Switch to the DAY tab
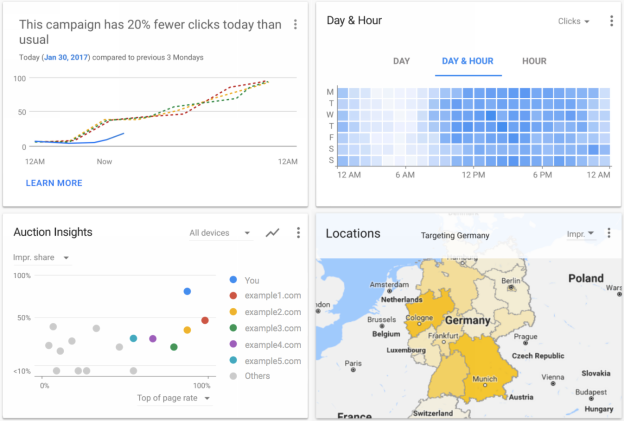This screenshot has width=624, height=422. point(401,61)
